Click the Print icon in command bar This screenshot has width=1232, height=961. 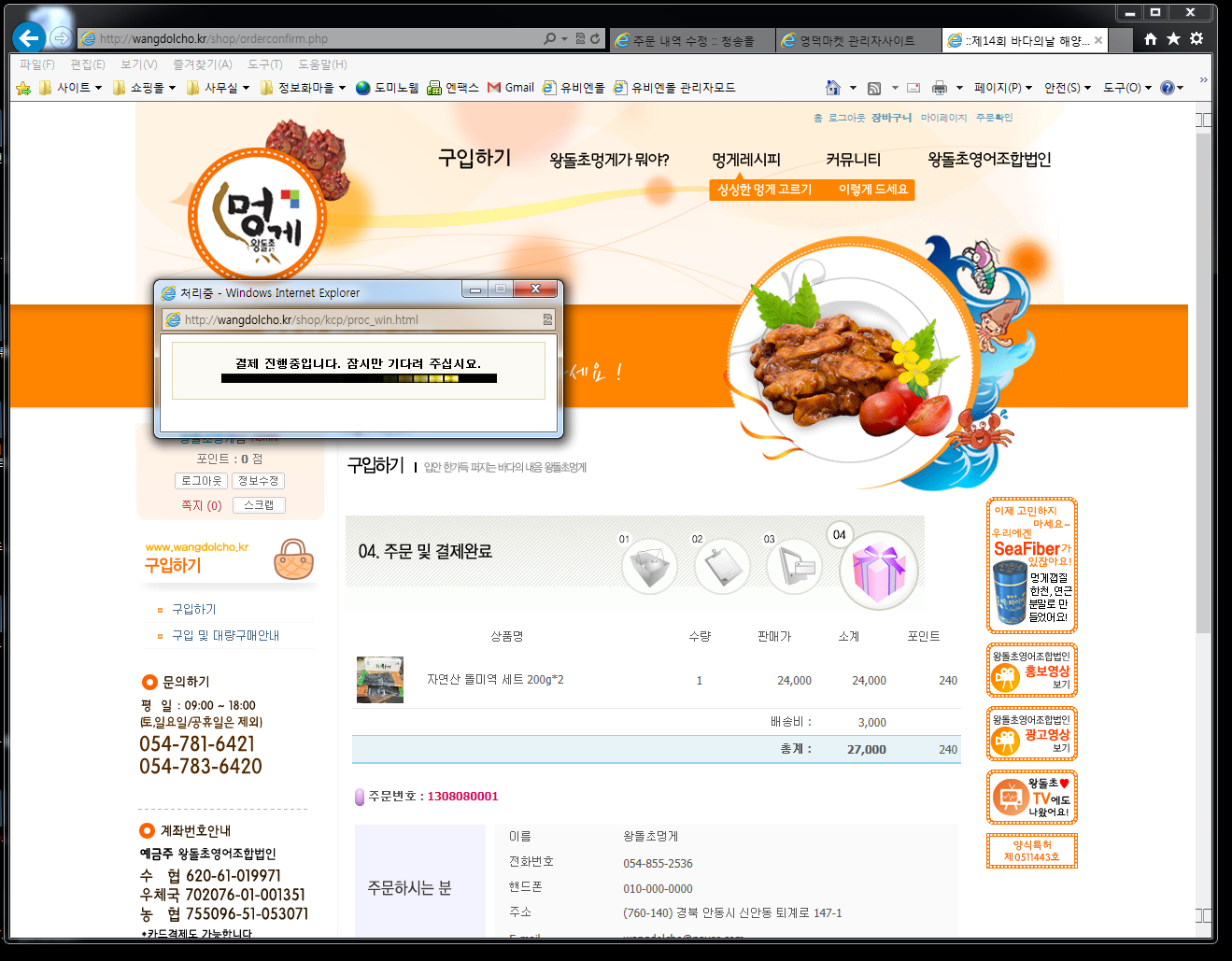tap(939, 88)
